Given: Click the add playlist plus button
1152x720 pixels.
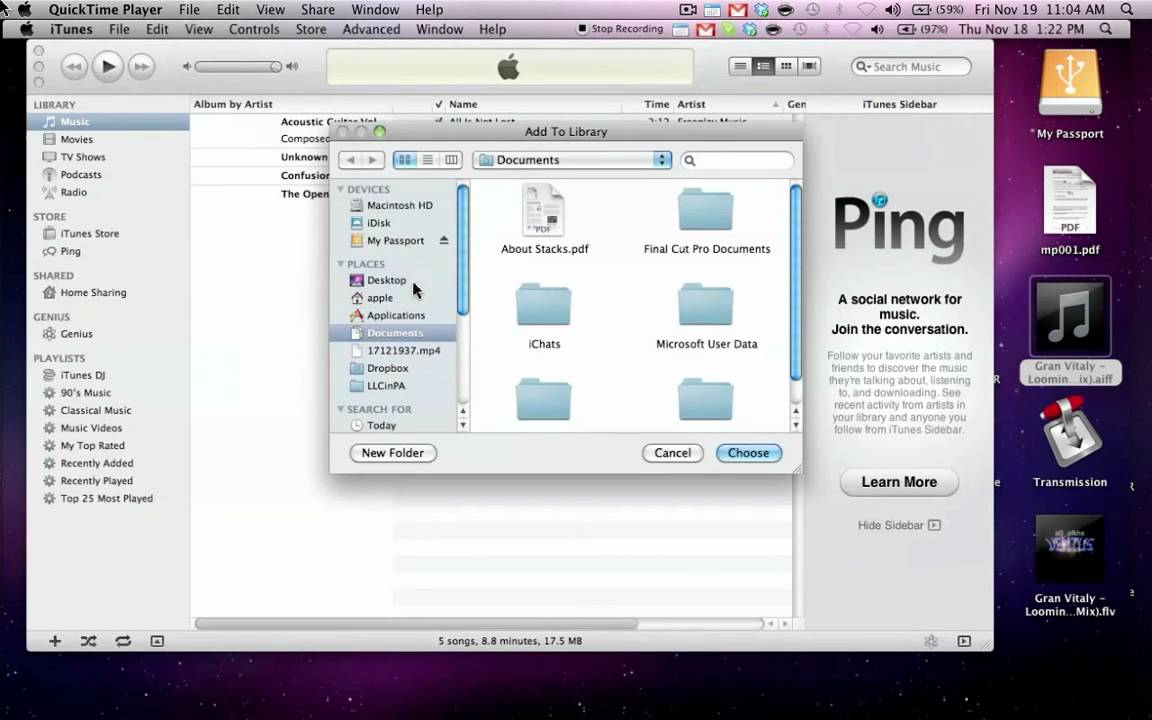Looking at the screenshot, I should (x=55, y=641).
